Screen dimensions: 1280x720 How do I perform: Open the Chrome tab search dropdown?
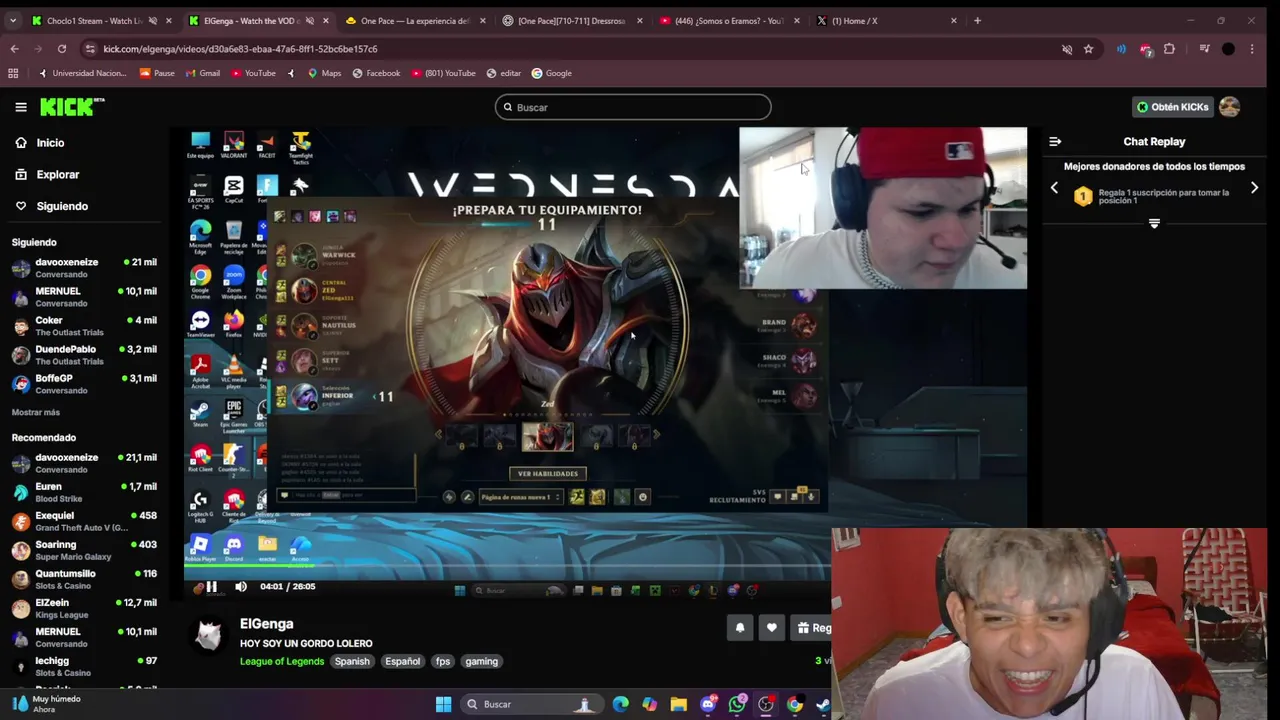pos(13,20)
